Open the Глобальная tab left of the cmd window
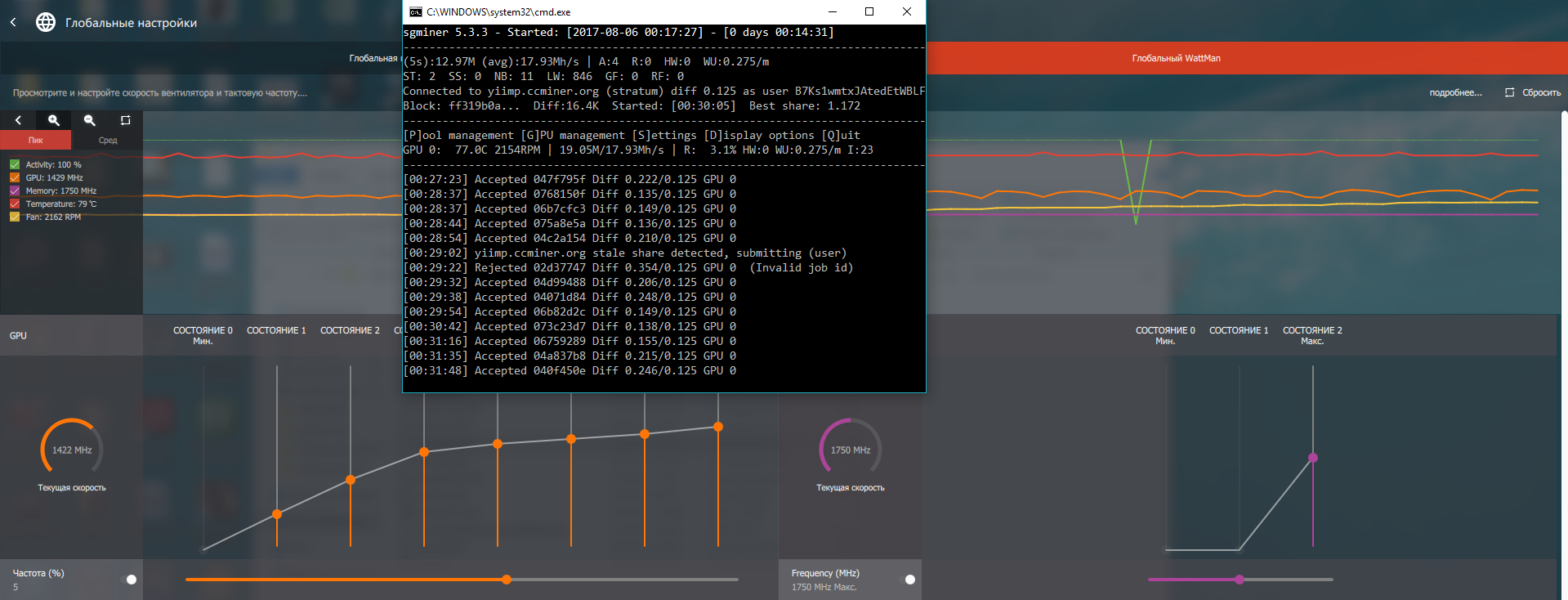This screenshot has width=1568, height=600. click(373, 58)
